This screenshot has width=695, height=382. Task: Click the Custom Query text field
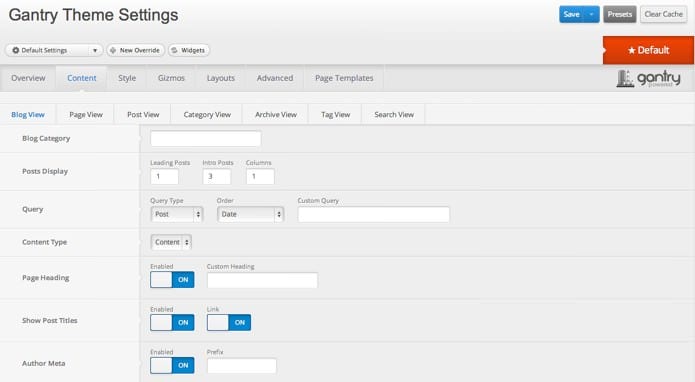[x=374, y=214]
